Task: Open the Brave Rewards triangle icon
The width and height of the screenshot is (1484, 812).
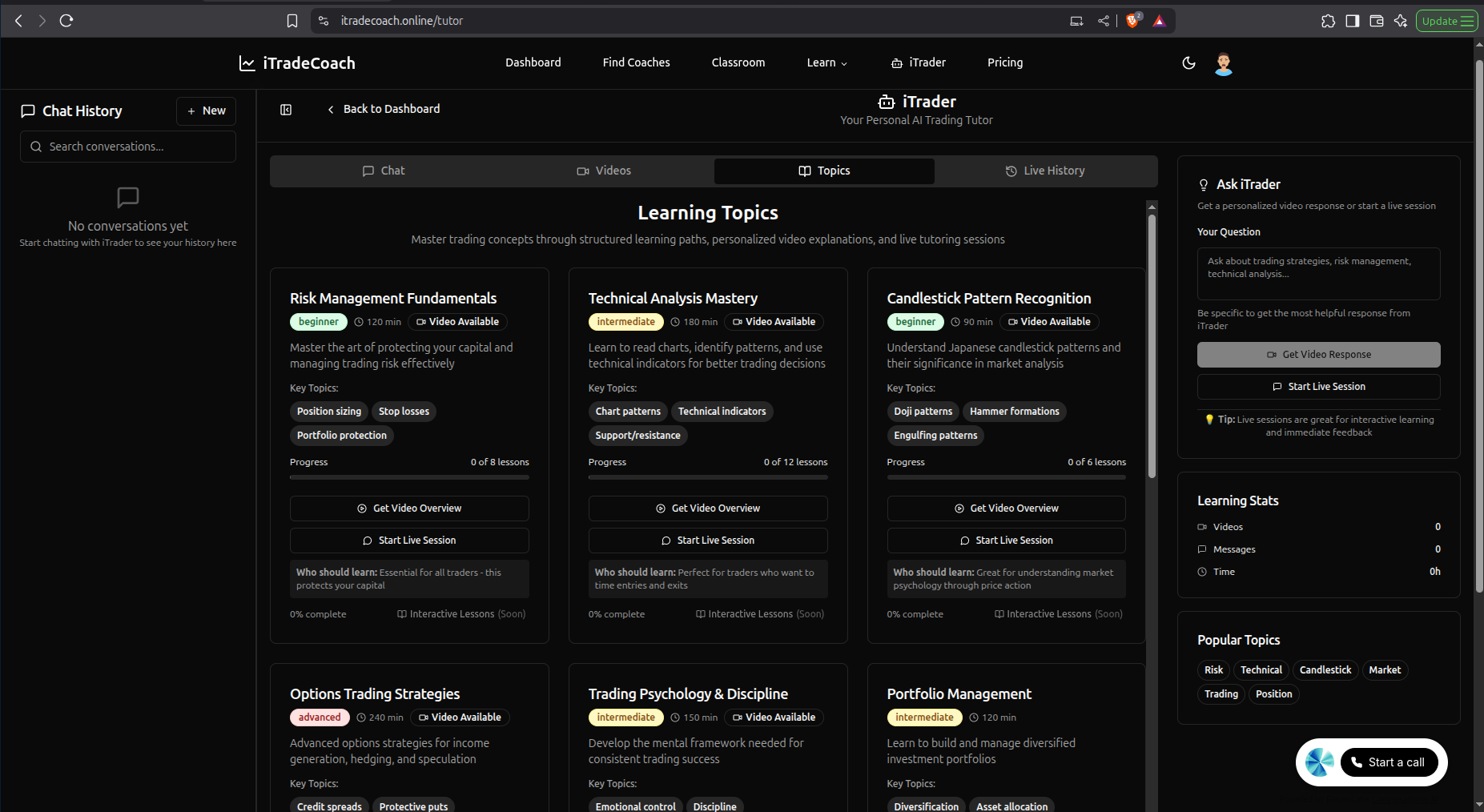Action: [1160, 21]
